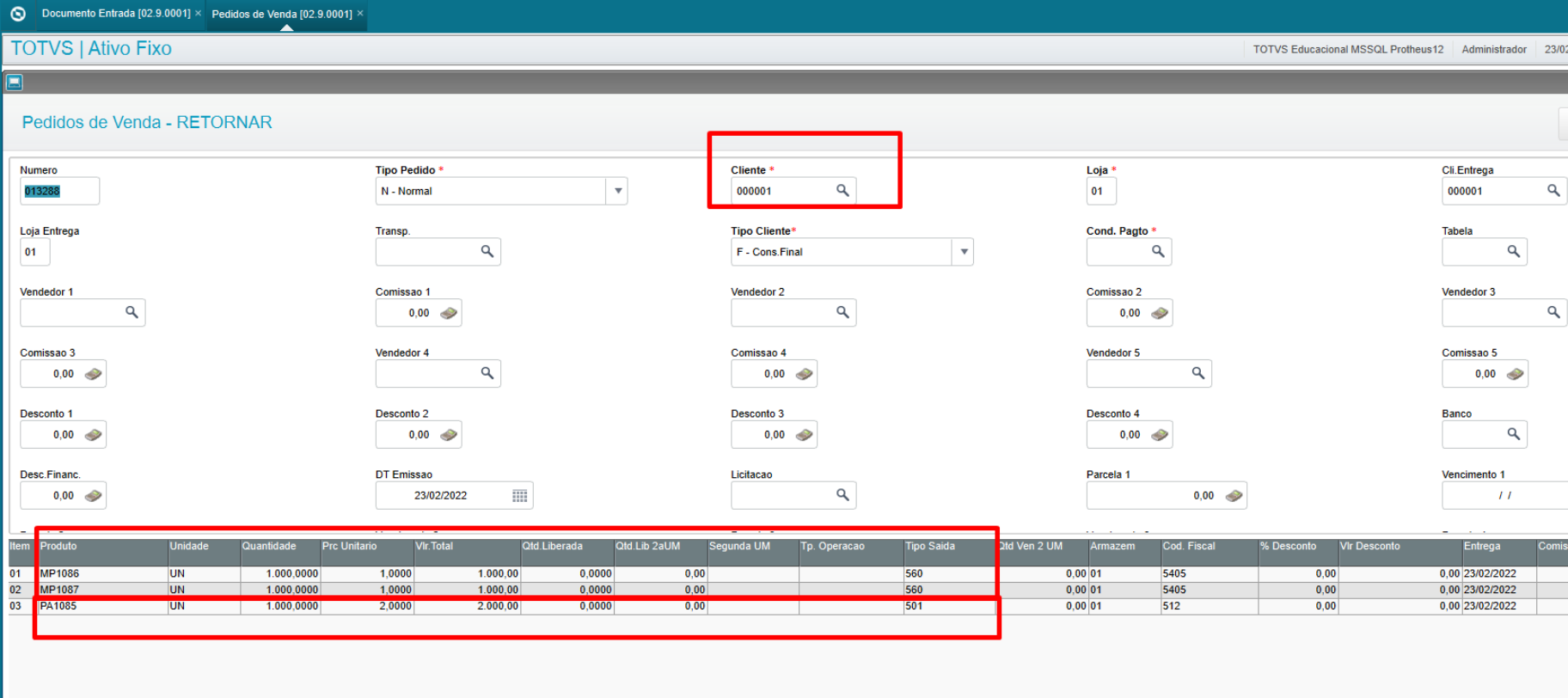Viewport: 1568px width, 698px height.
Task: Open the Comissao 1 calculator icon
Action: [449, 313]
